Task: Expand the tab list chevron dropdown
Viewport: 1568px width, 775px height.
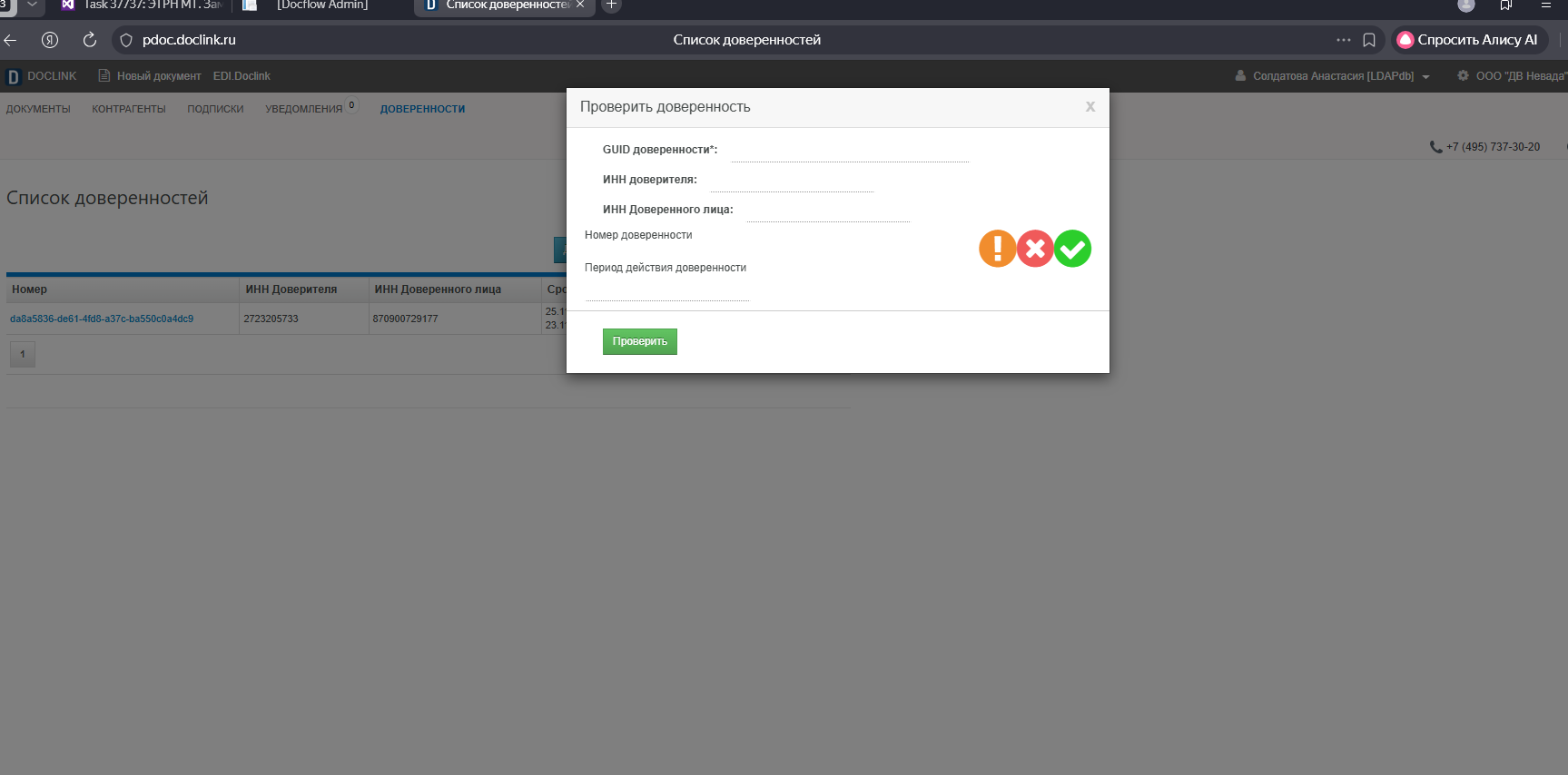Action: (32, 5)
